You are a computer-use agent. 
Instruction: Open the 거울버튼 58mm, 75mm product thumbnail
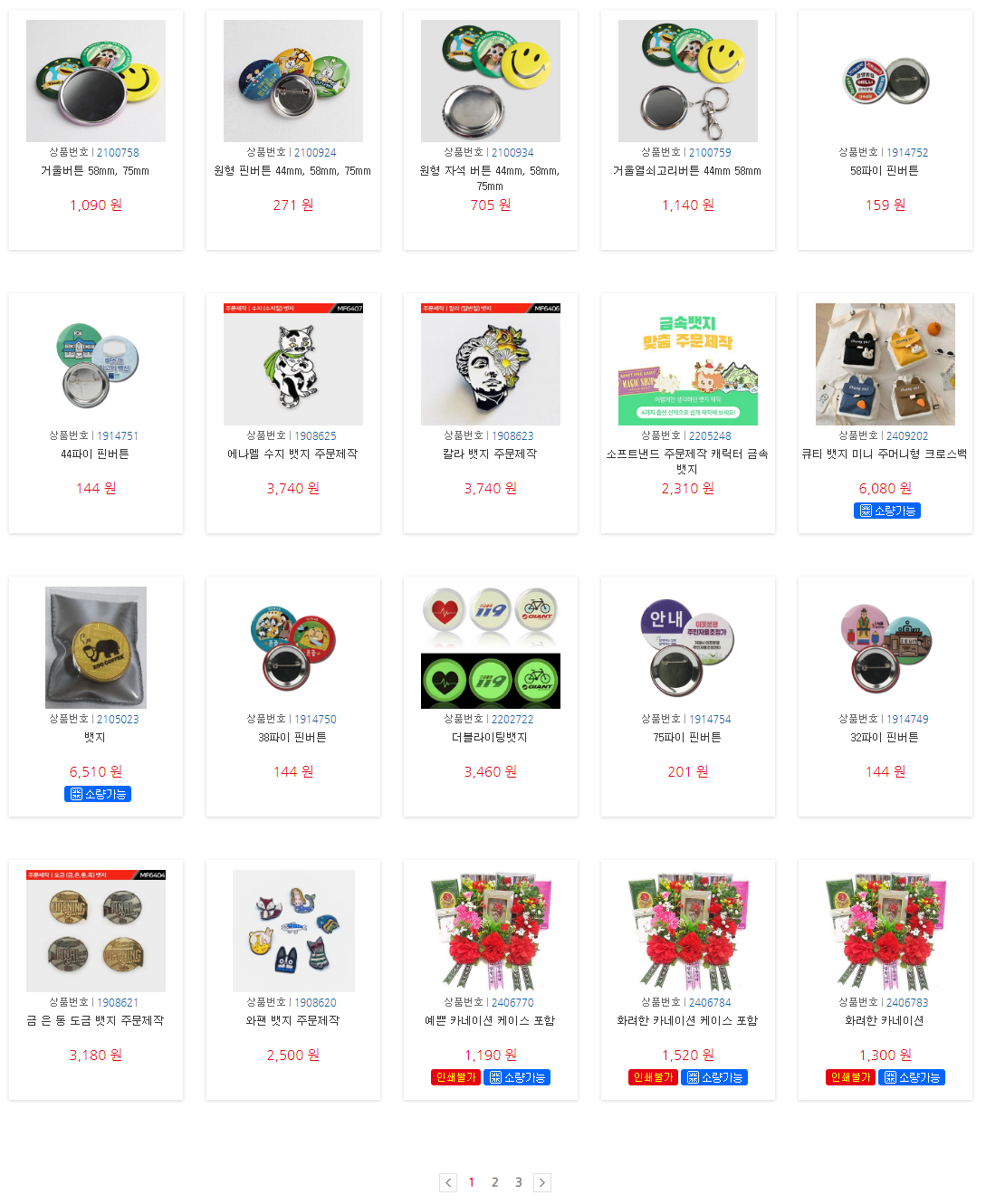[96, 81]
